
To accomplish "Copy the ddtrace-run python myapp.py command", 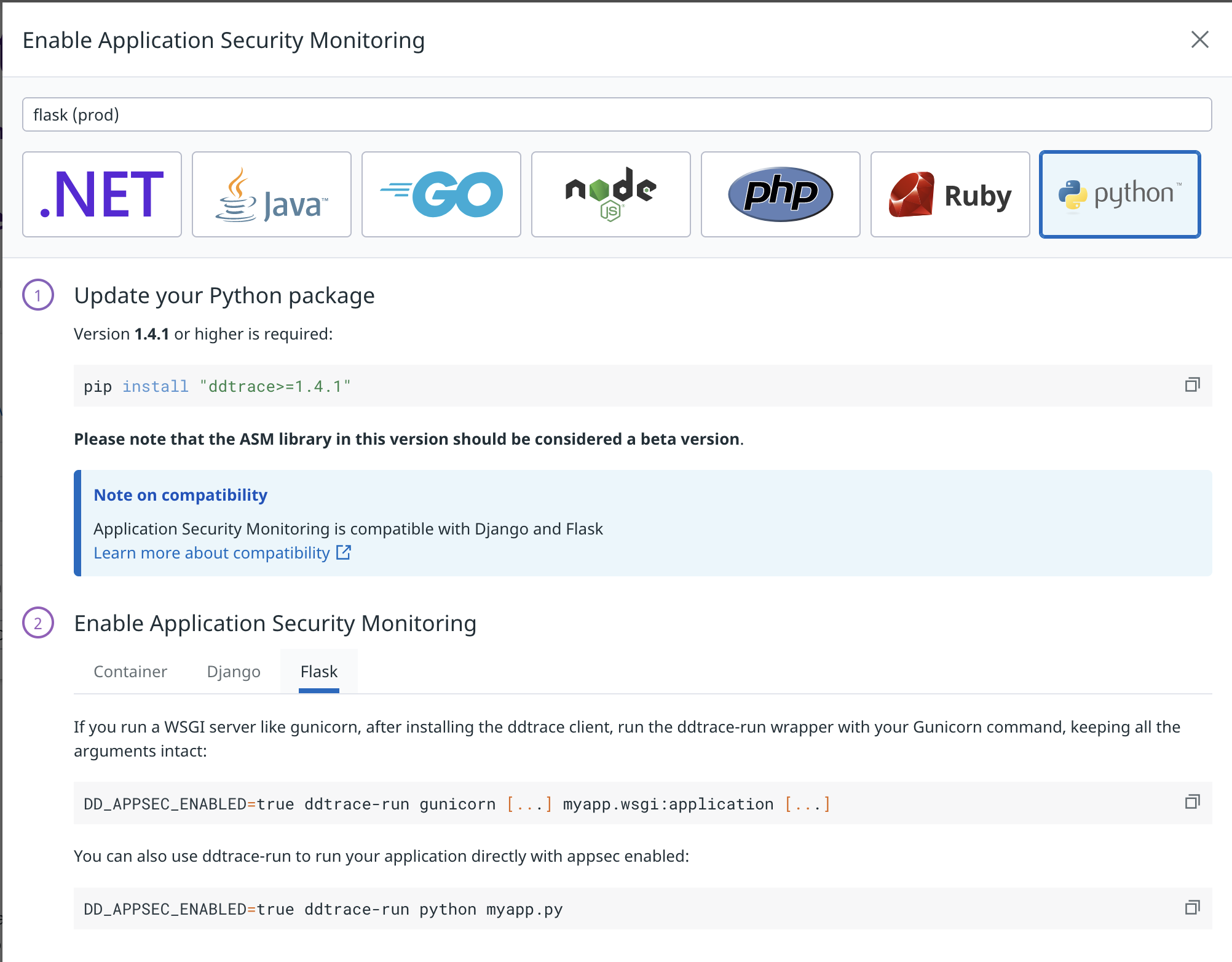I will click(x=1193, y=907).
